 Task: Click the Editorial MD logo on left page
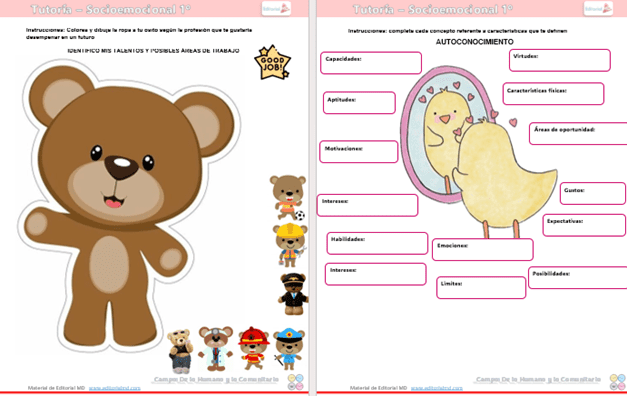point(276,8)
